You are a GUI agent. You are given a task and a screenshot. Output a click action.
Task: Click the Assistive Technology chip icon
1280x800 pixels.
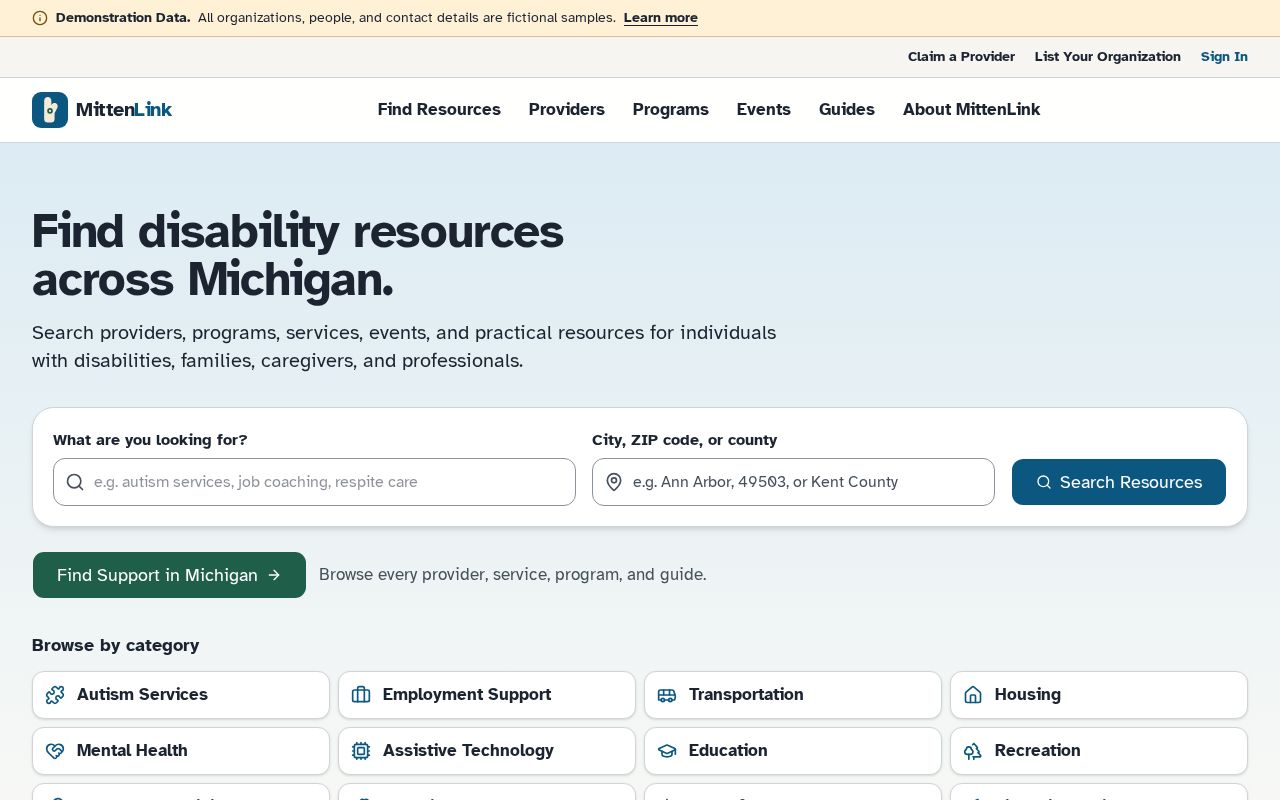click(x=361, y=751)
